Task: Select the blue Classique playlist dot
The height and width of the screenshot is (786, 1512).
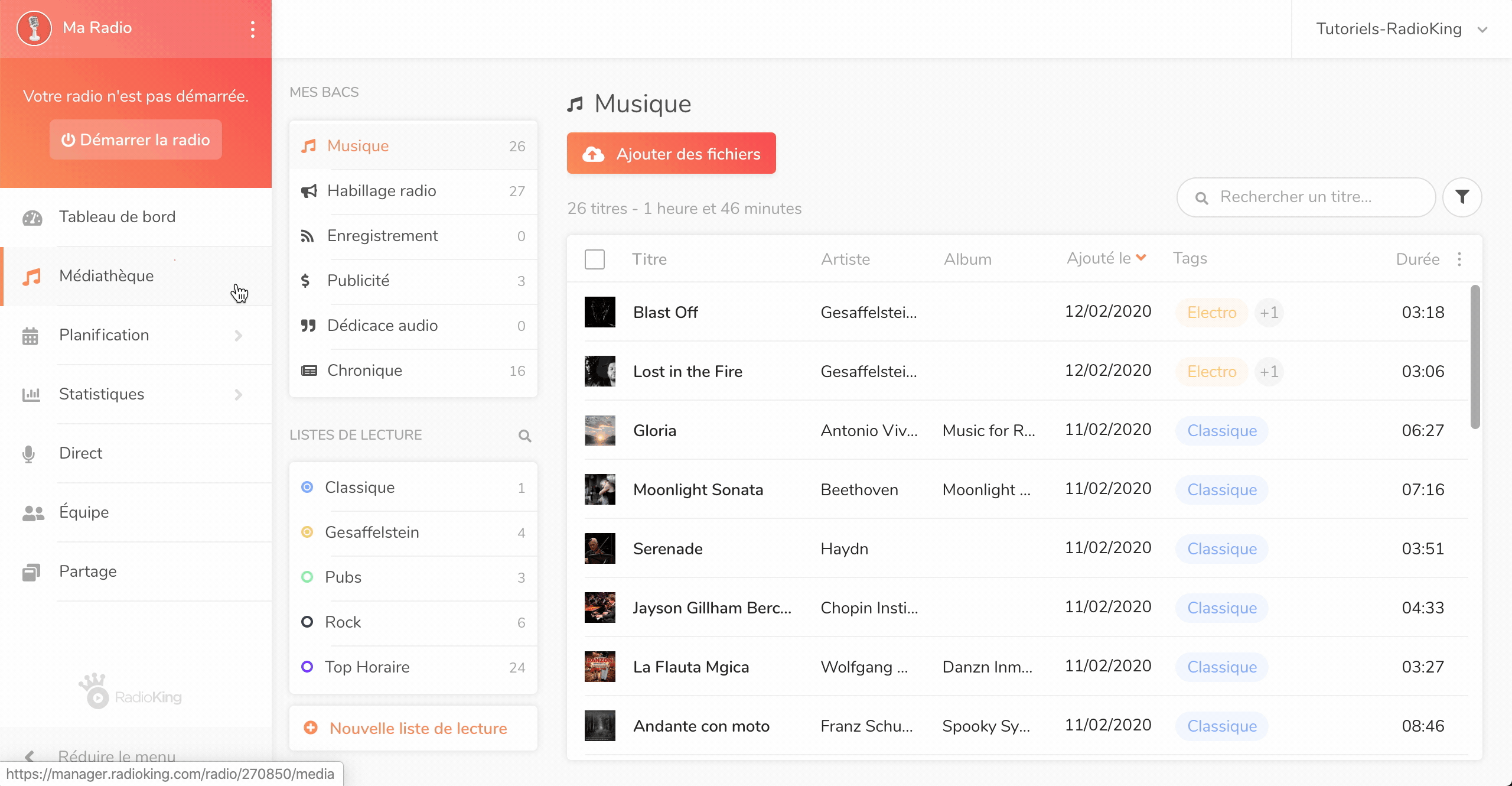Action: 307,488
